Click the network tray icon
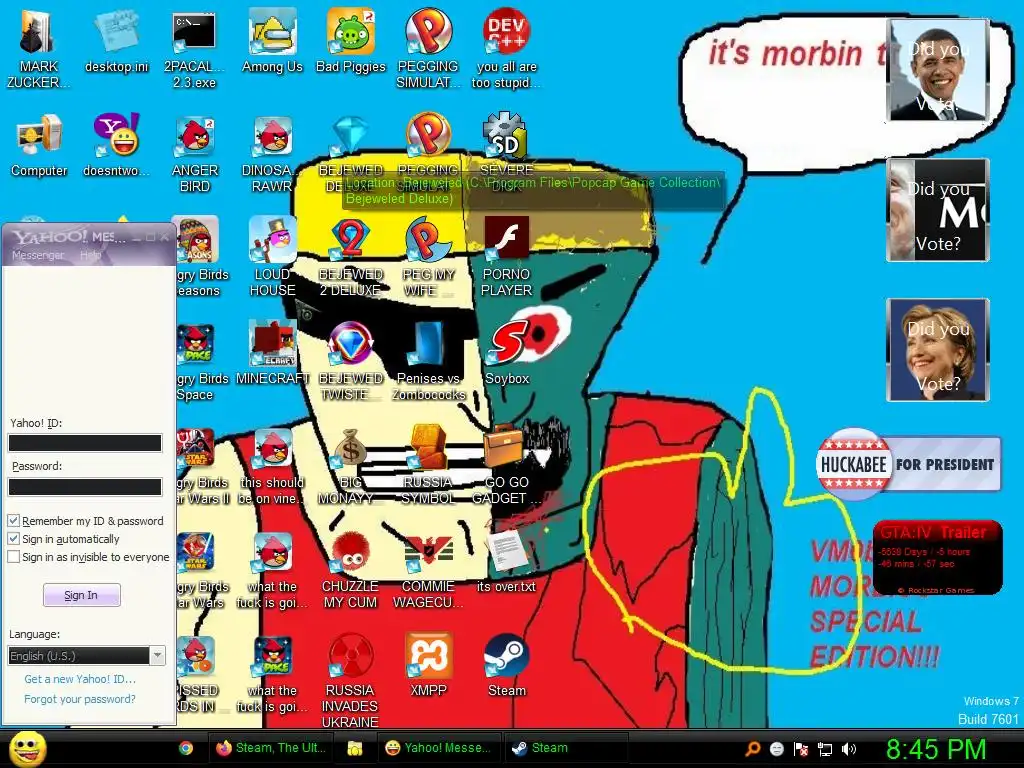The height and width of the screenshot is (768, 1024). (x=825, y=749)
